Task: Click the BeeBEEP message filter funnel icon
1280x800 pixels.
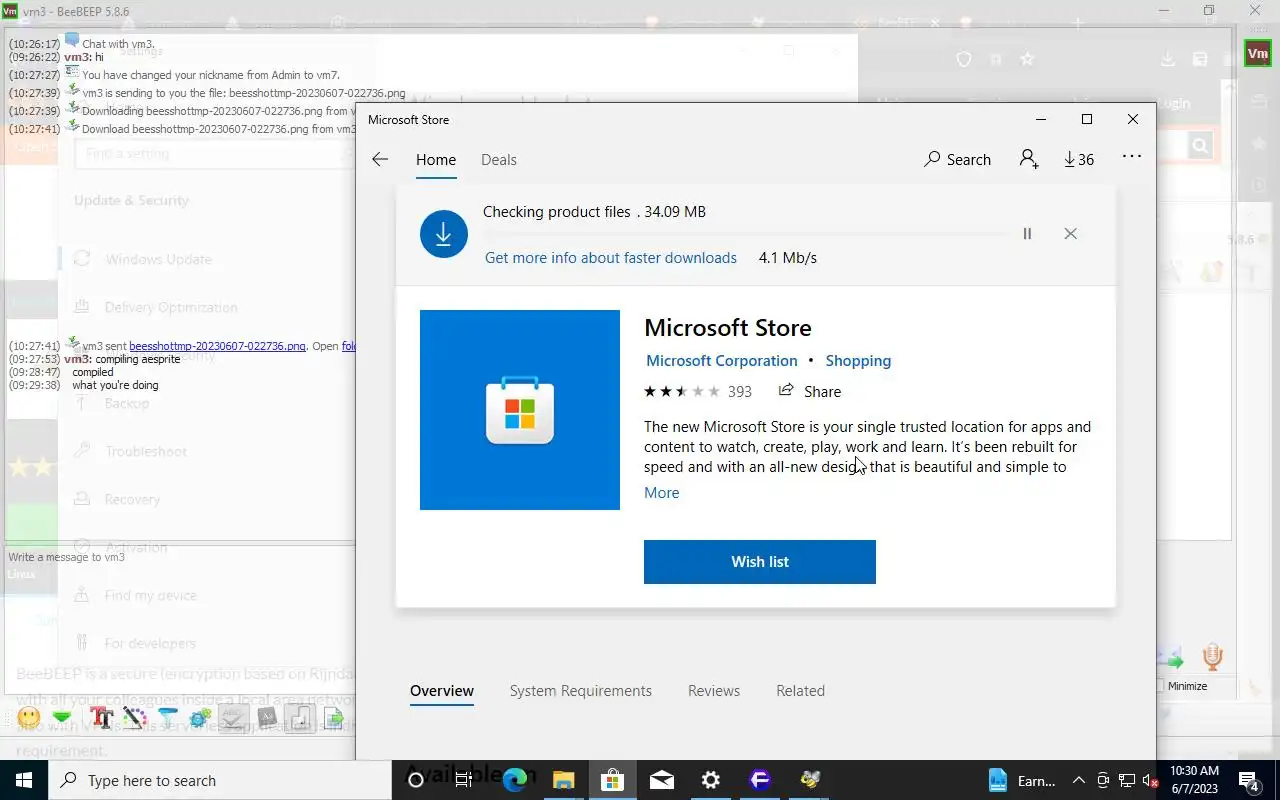Action: [167, 717]
